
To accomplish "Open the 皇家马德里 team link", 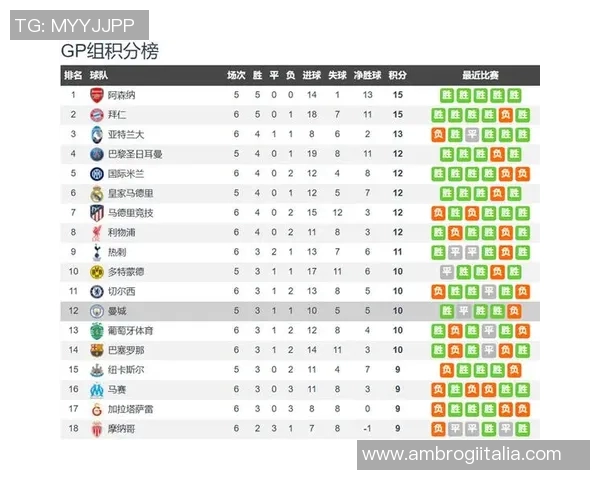I will click(128, 193).
